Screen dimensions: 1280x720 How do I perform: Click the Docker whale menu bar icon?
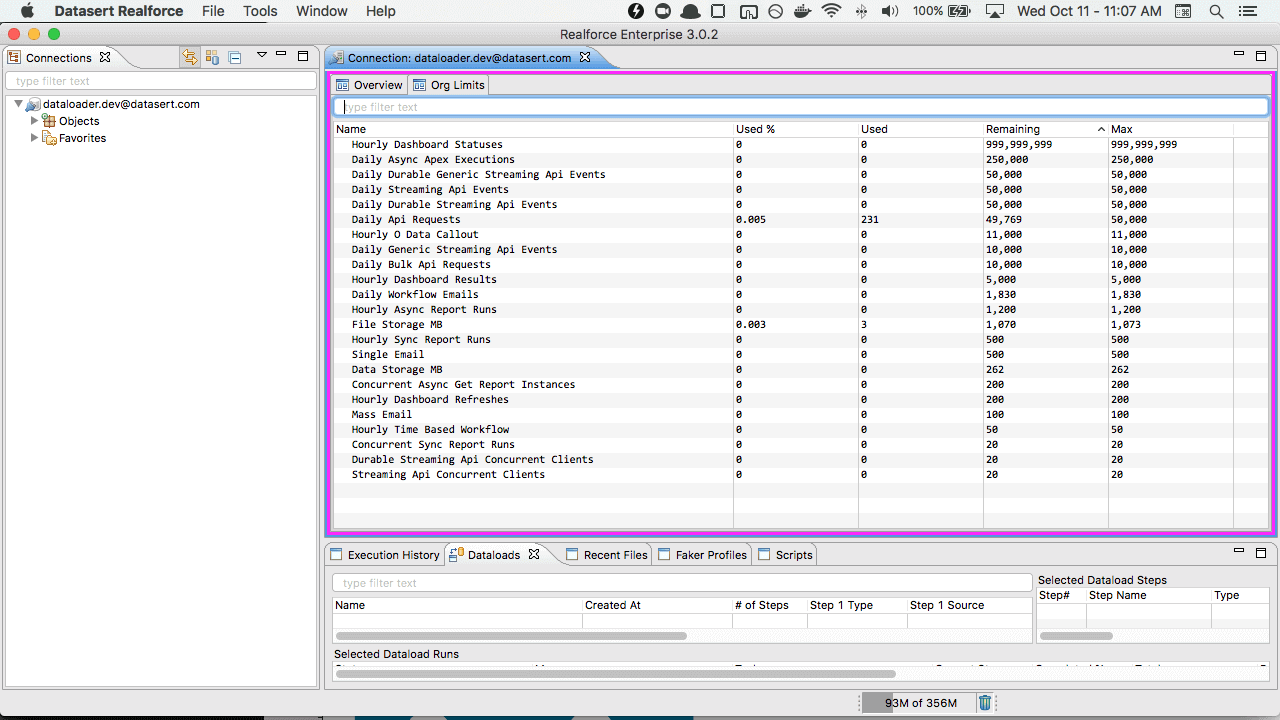pos(803,11)
